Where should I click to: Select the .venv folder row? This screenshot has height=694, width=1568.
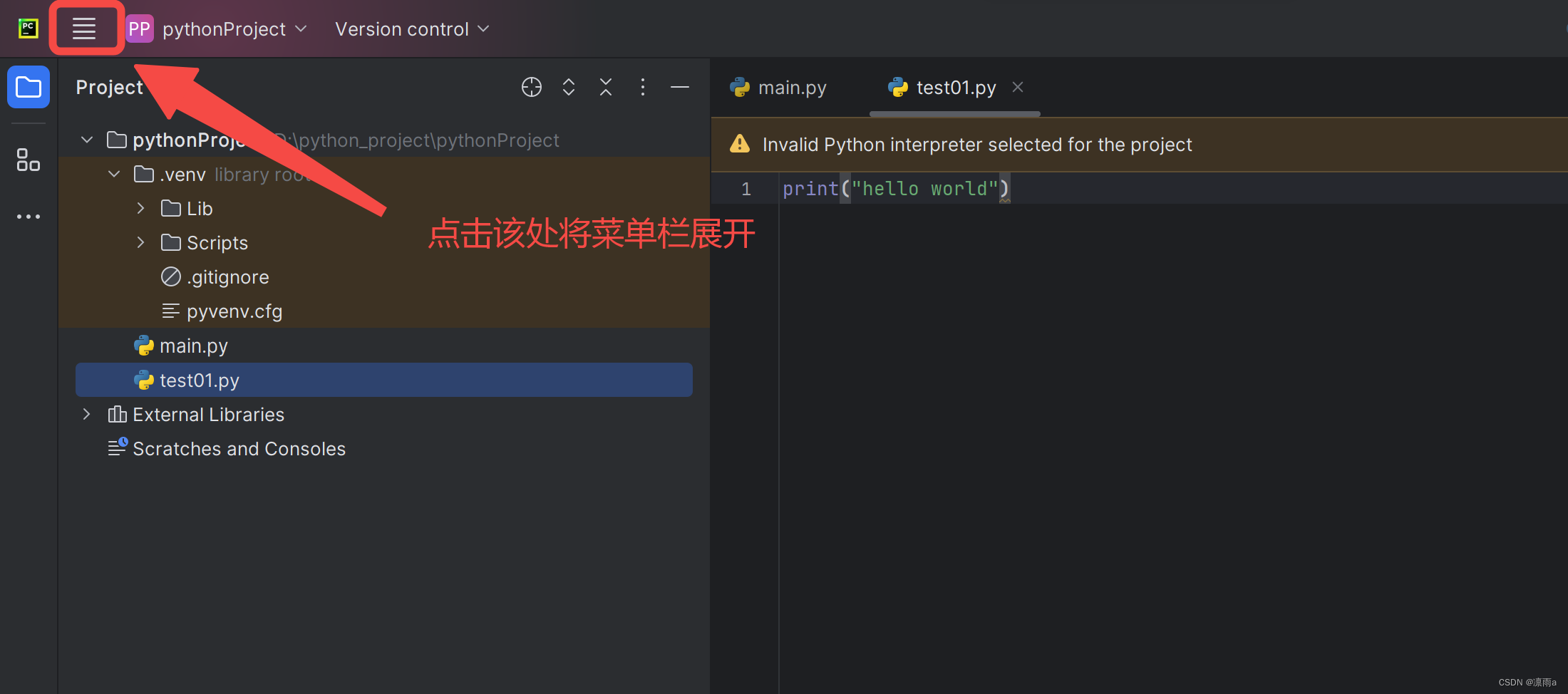point(384,174)
